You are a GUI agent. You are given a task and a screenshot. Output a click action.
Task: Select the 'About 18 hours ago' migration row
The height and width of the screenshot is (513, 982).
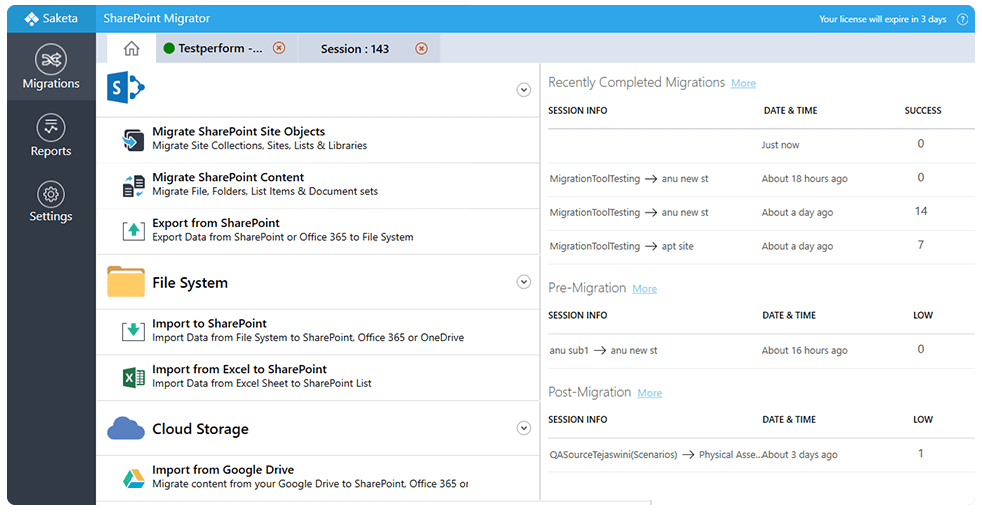pos(761,179)
